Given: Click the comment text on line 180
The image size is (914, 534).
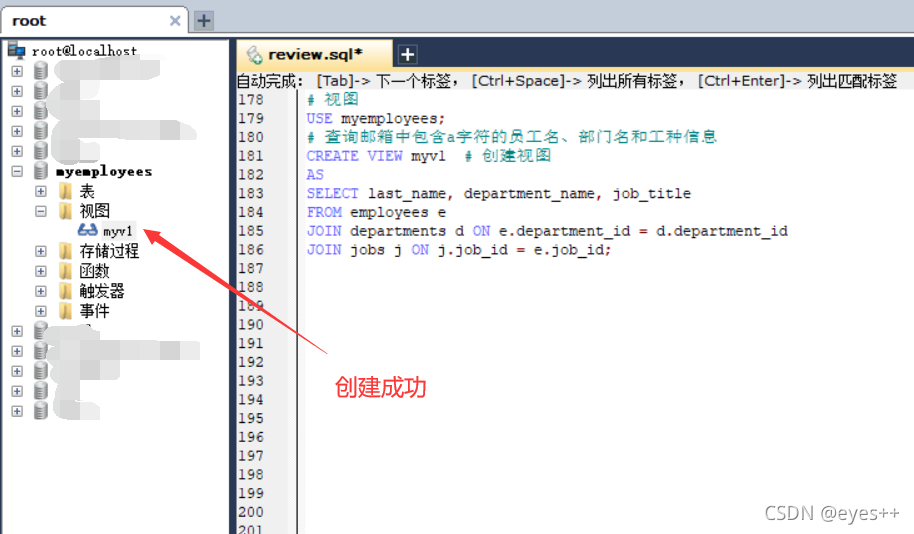Looking at the screenshot, I should click(512, 136).
